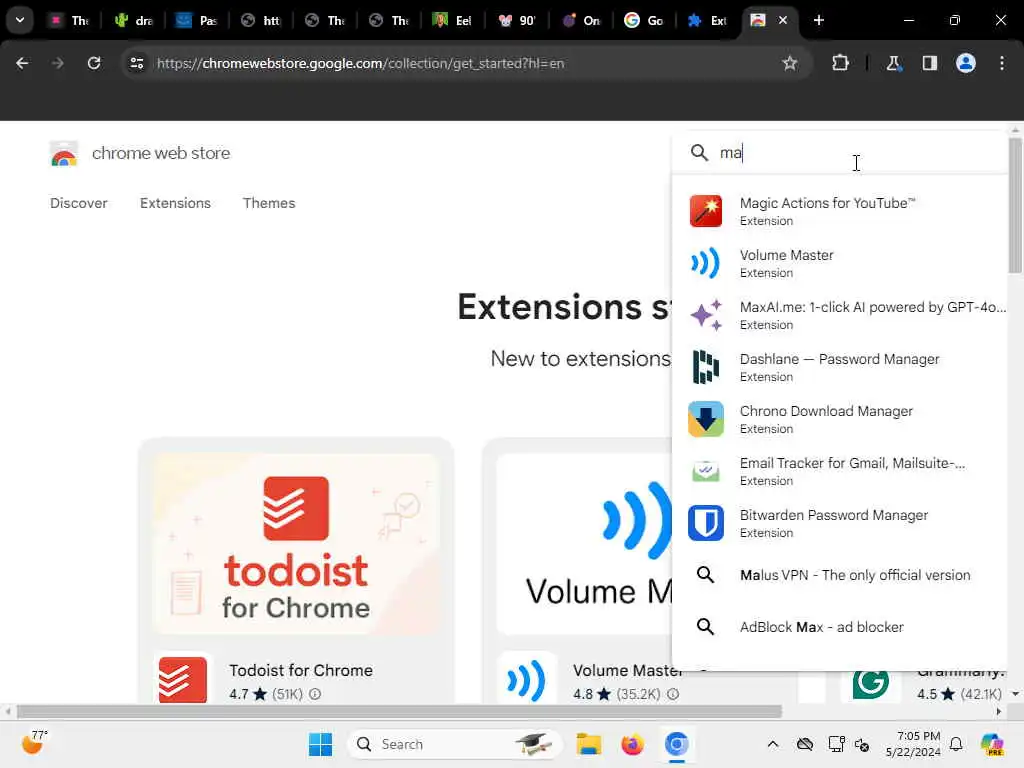Image resolution: width=1024 pixels, height=768 pixels.
Task: Select Volume Master suggestion
Action: pyautogui.click(x=839, y=263)
